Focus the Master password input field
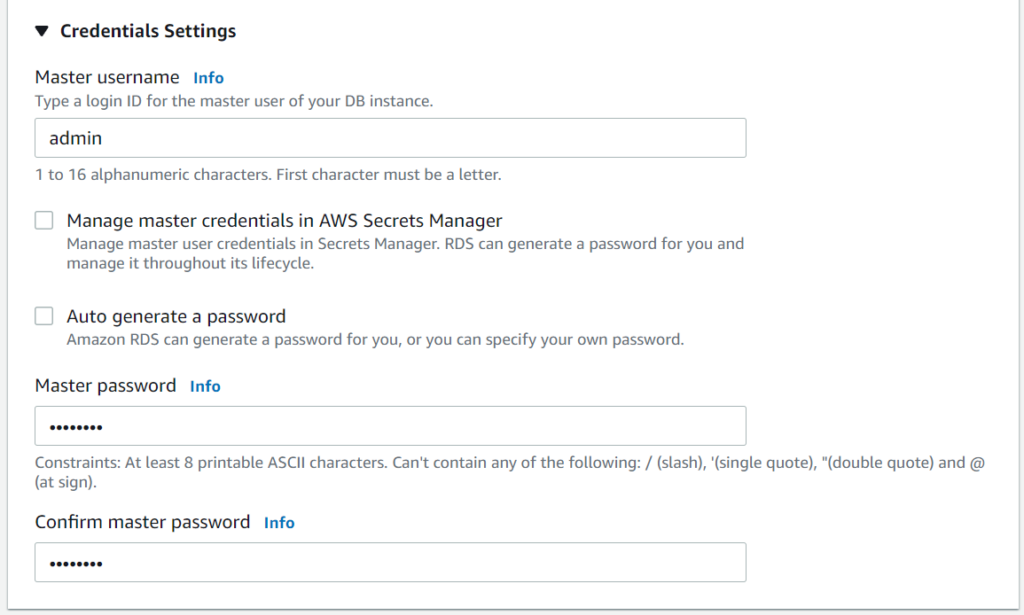This screenshot has width=1024, height=615. pyautogui.click(x=390, y=426)
